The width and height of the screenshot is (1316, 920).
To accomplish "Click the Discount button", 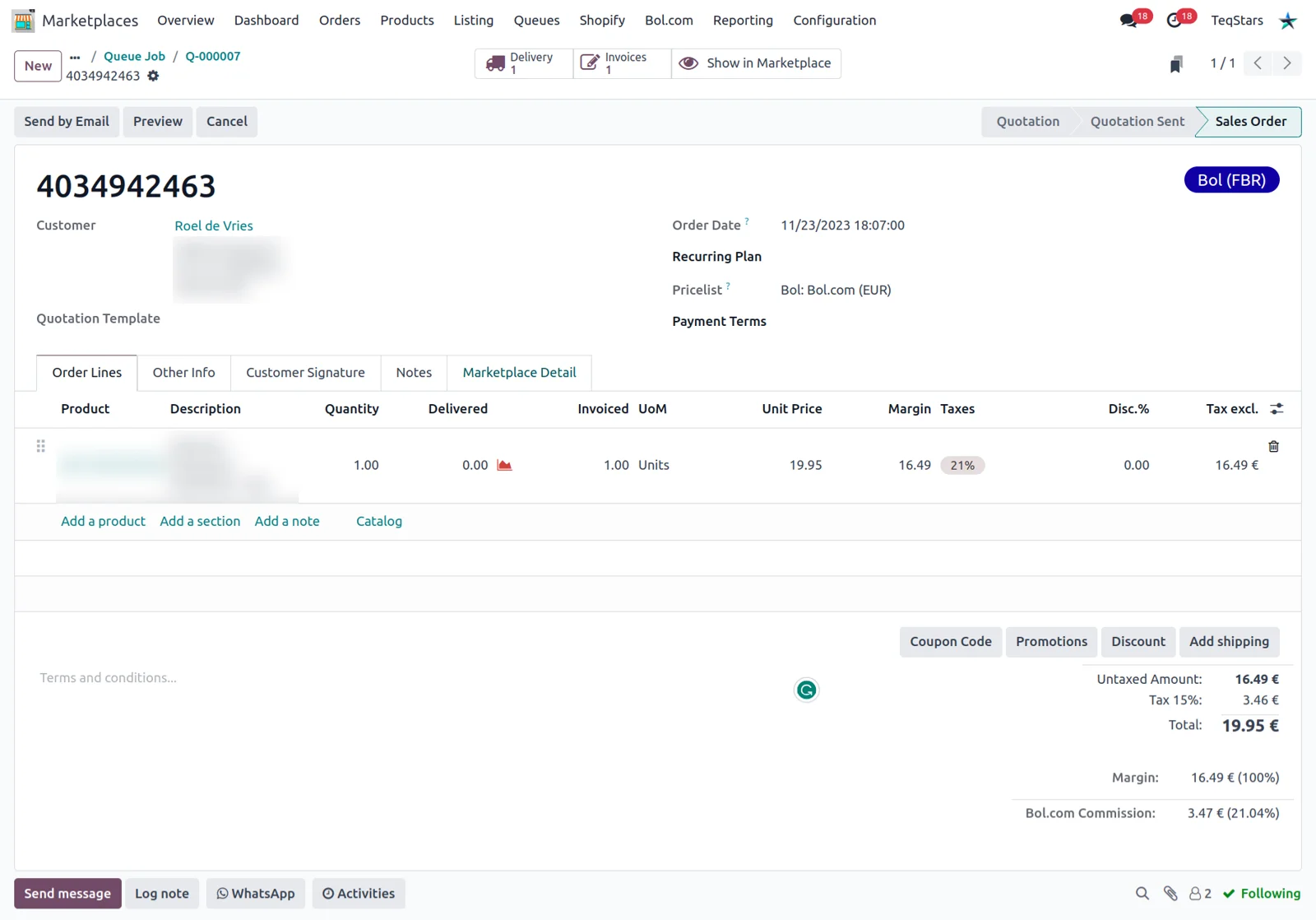I will coord(1138,642).
